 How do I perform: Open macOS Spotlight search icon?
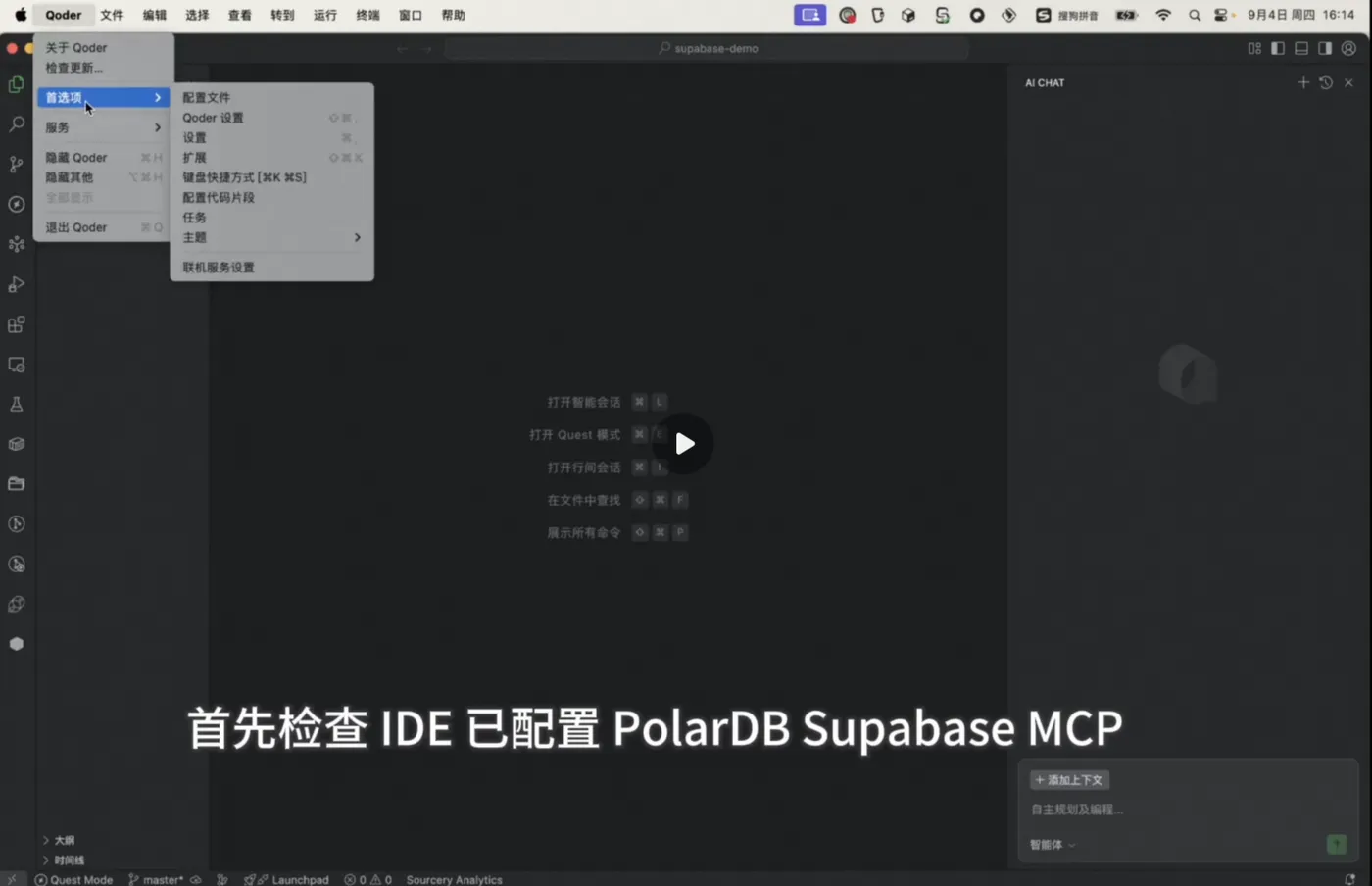pos(1194,15)
